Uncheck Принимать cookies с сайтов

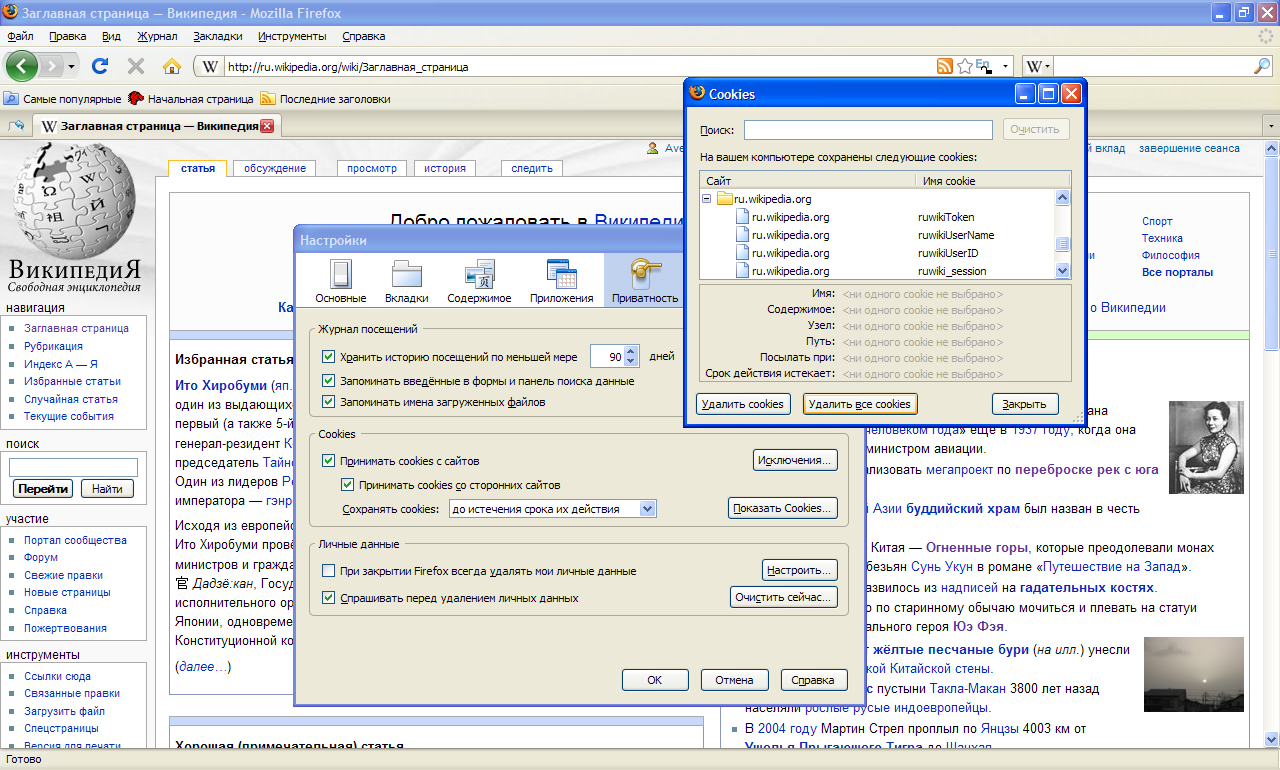(x=329, y=461)
